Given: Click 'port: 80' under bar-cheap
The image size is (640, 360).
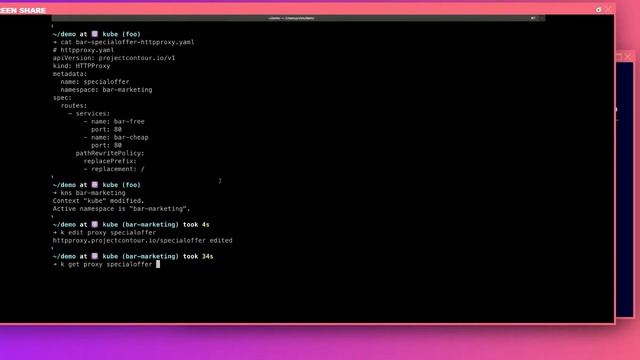Looking at the screenshot, I should pos(106,145).
